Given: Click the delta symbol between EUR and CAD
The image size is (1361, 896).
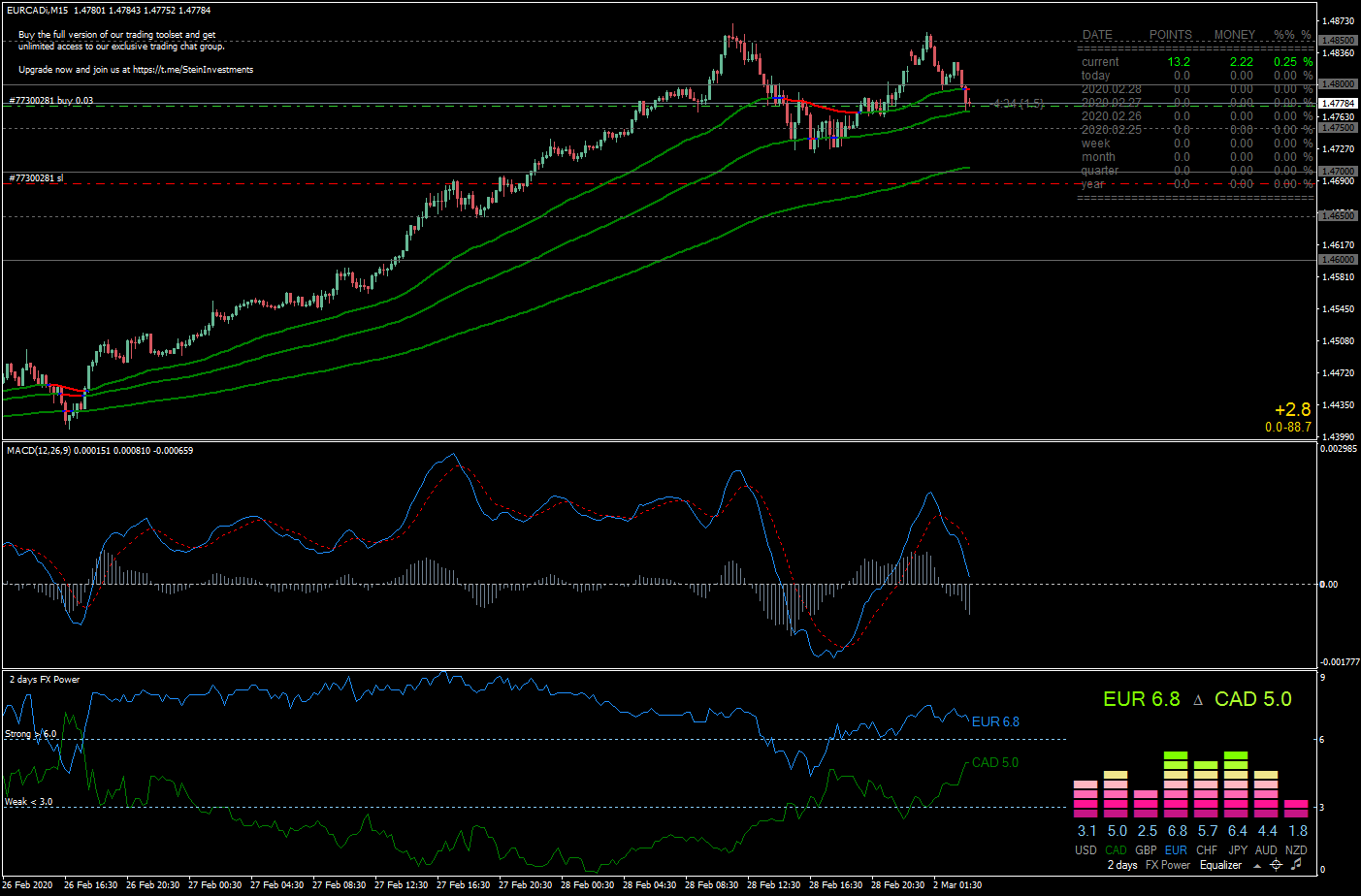Looking at the screenshot, I should (x=1198, y=700).
